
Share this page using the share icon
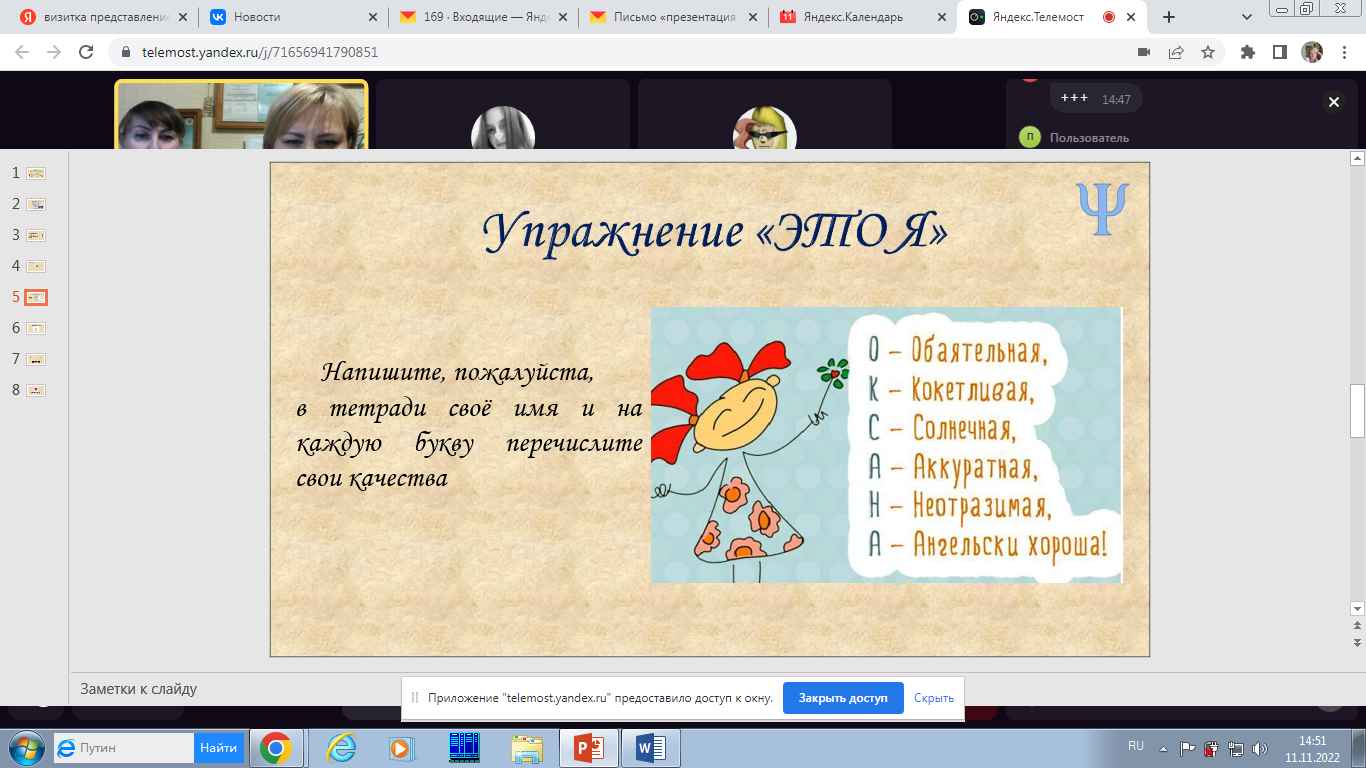[x=1176, y=52]
